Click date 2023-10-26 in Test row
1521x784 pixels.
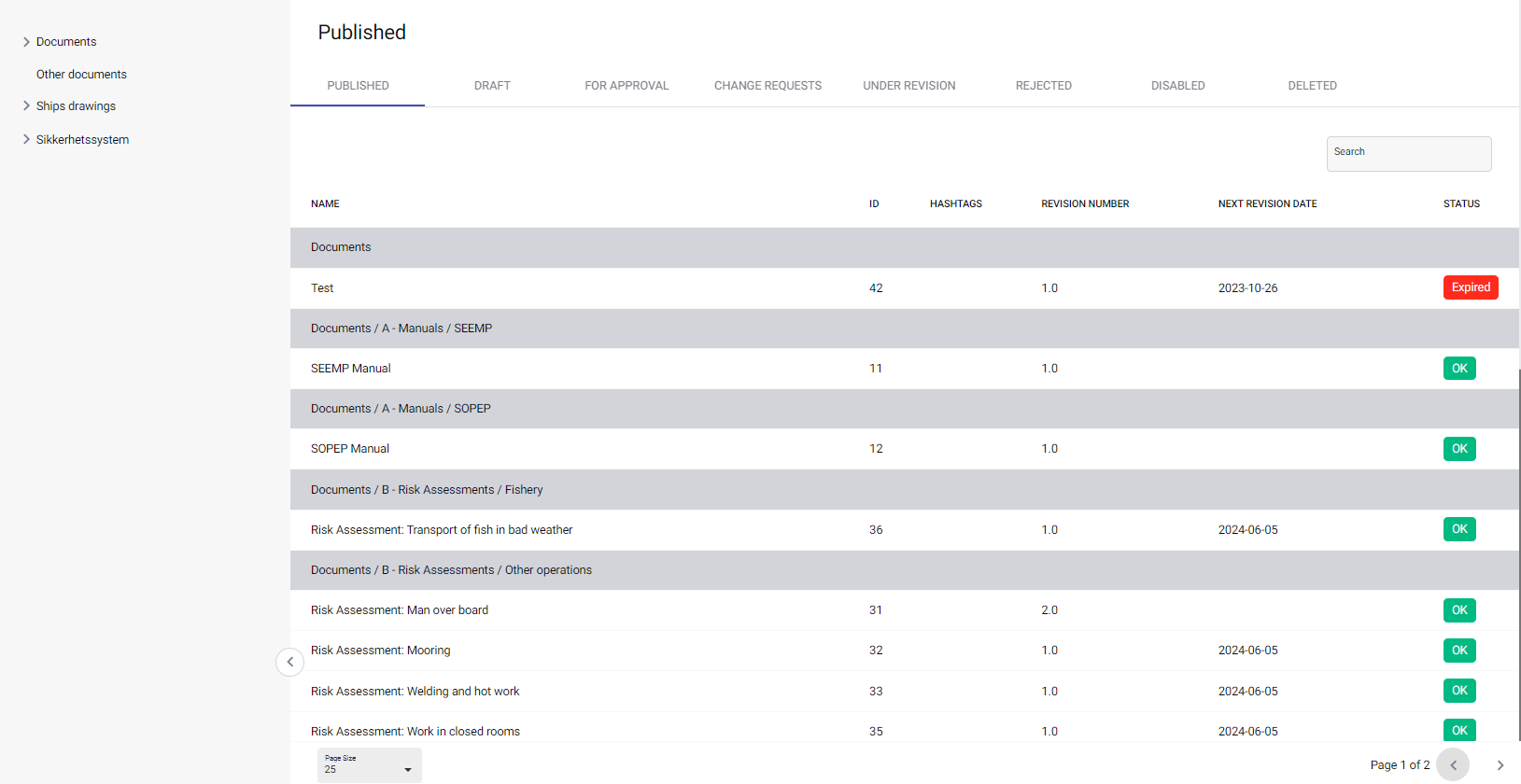1247,288
